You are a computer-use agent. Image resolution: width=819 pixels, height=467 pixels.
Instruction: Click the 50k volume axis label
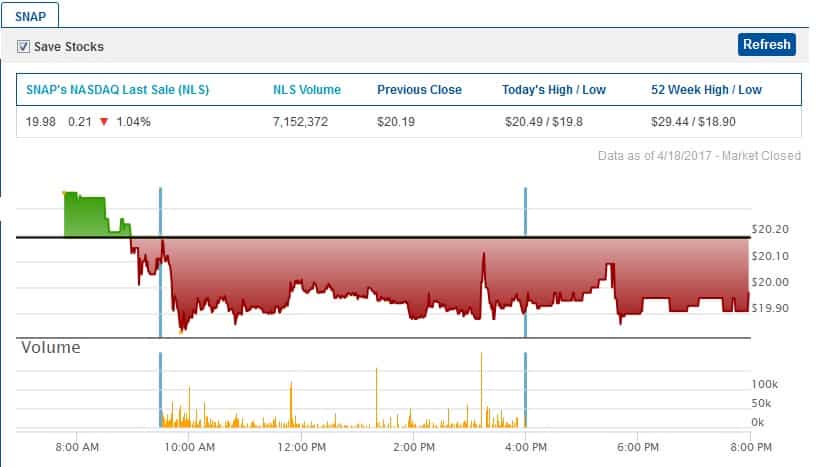[762, 403]
